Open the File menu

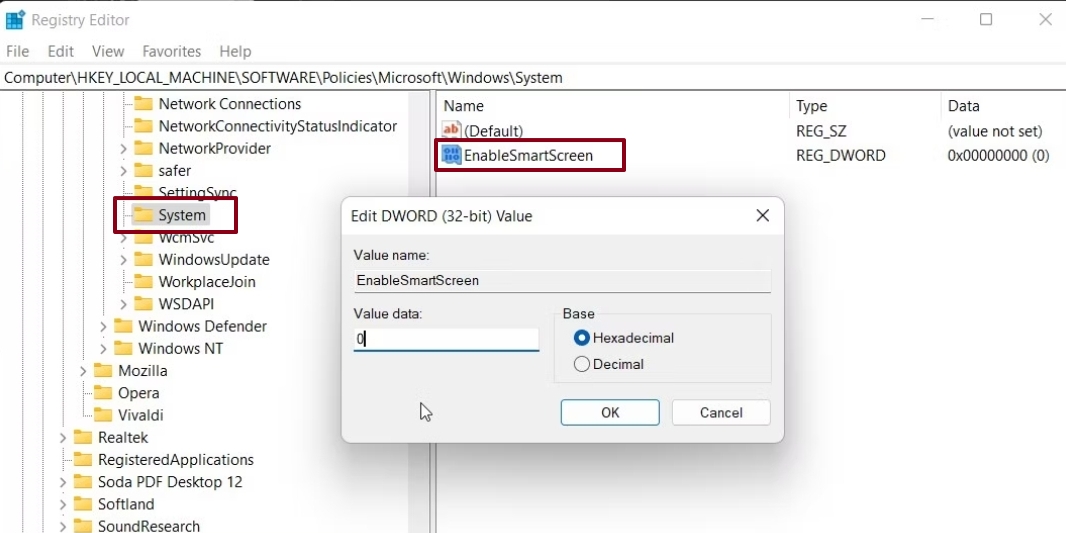click(18, 51)
